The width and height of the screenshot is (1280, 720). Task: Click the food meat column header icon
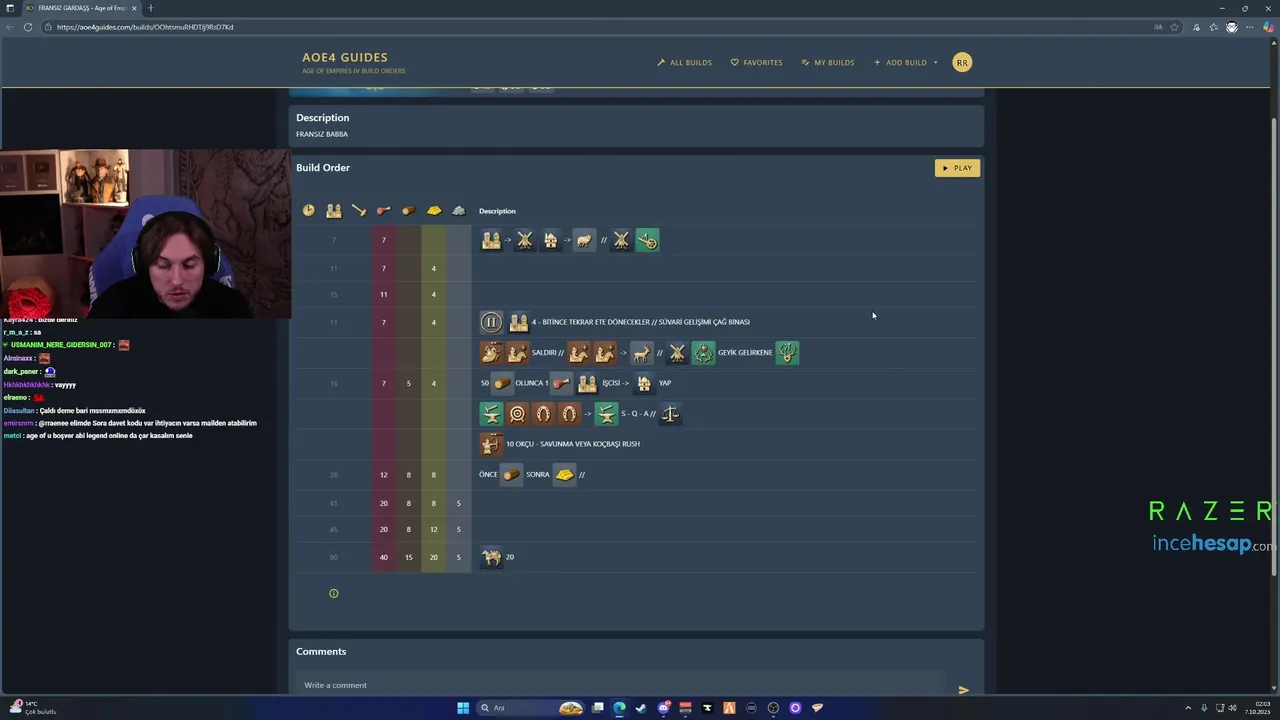383,210
